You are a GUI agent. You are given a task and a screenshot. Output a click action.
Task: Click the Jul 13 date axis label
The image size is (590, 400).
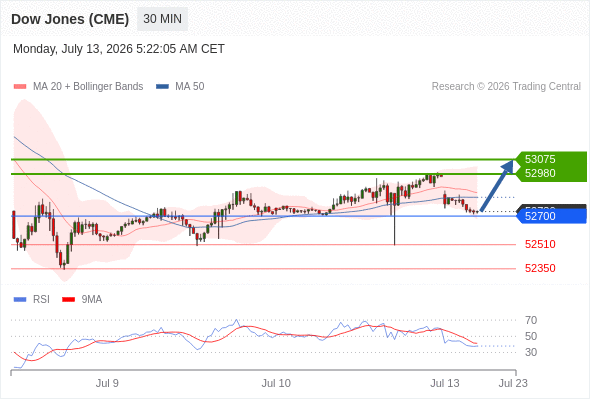pyautogui.click(x=445, y=383)
